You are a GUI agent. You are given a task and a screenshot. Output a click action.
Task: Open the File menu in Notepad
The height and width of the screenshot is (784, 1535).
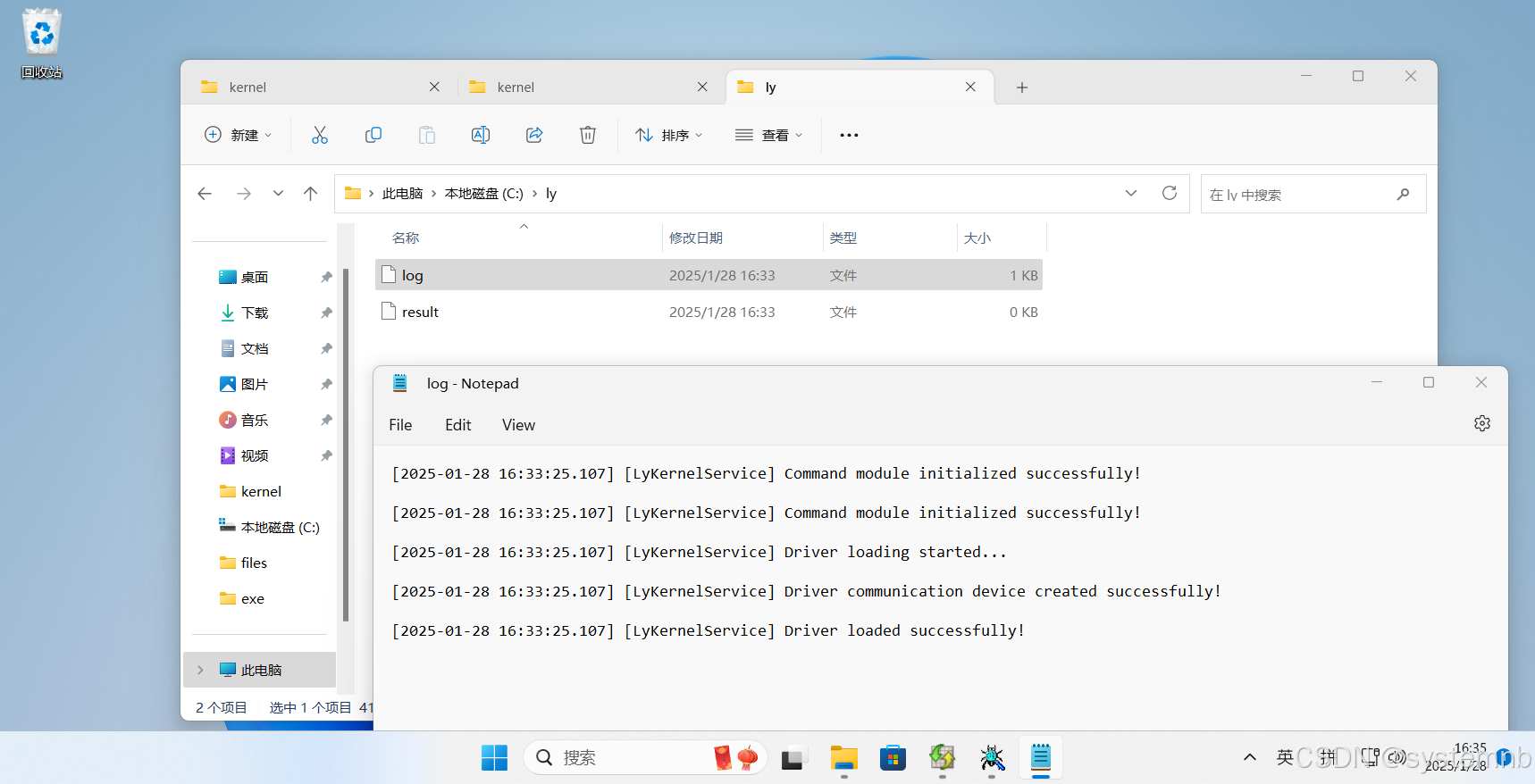click(400, 425)
